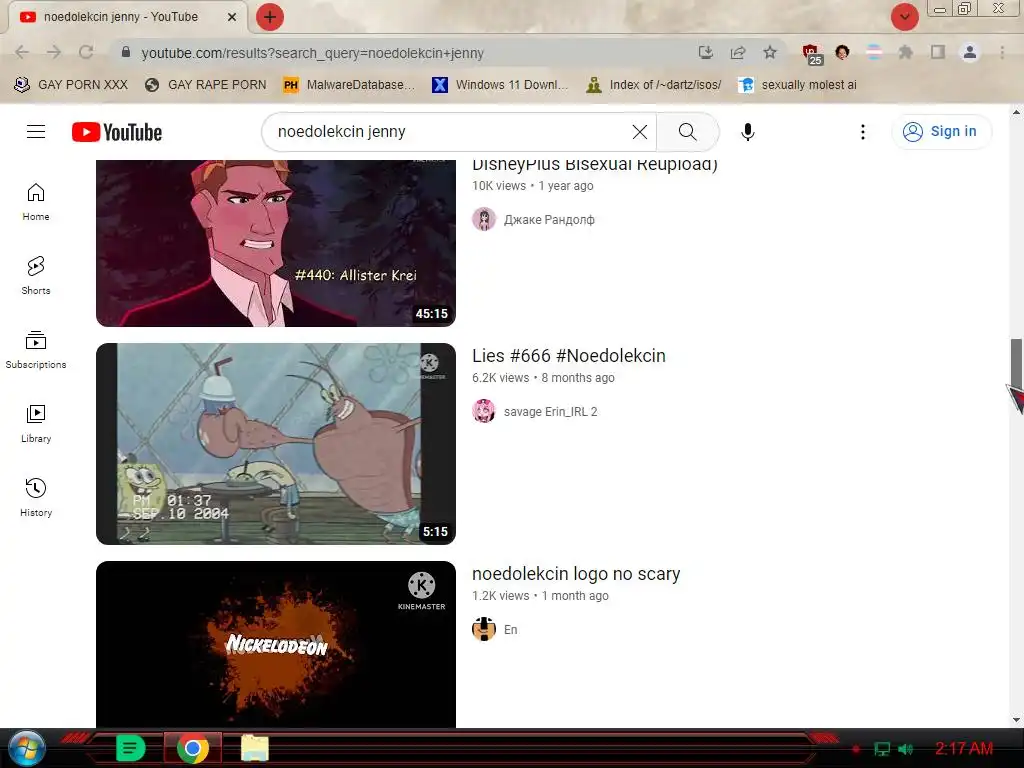Click the Sign in button
Viewport: 1024px width, 768px height.
pyautogui.click(x=941, y=131)
